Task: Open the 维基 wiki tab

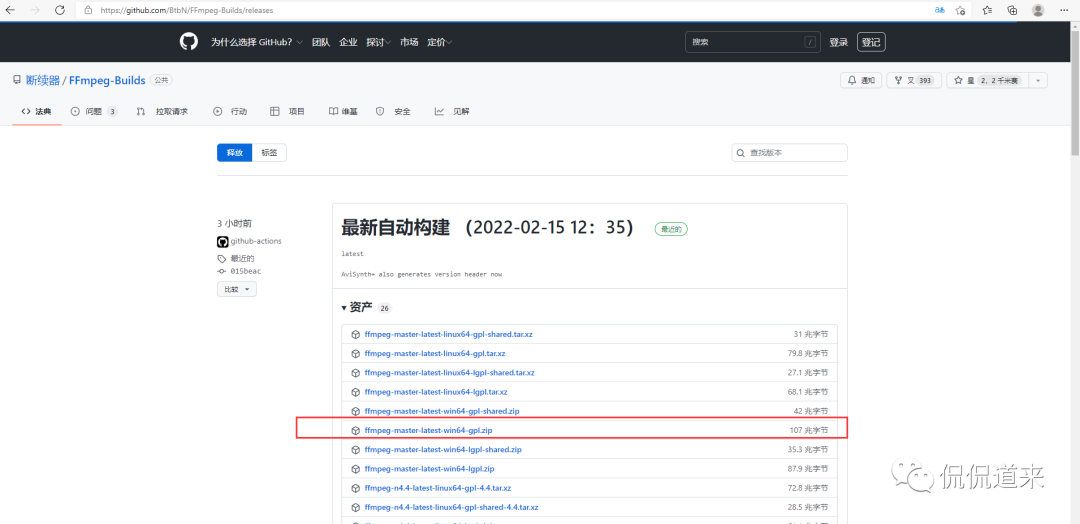Action: pos(343,112)
